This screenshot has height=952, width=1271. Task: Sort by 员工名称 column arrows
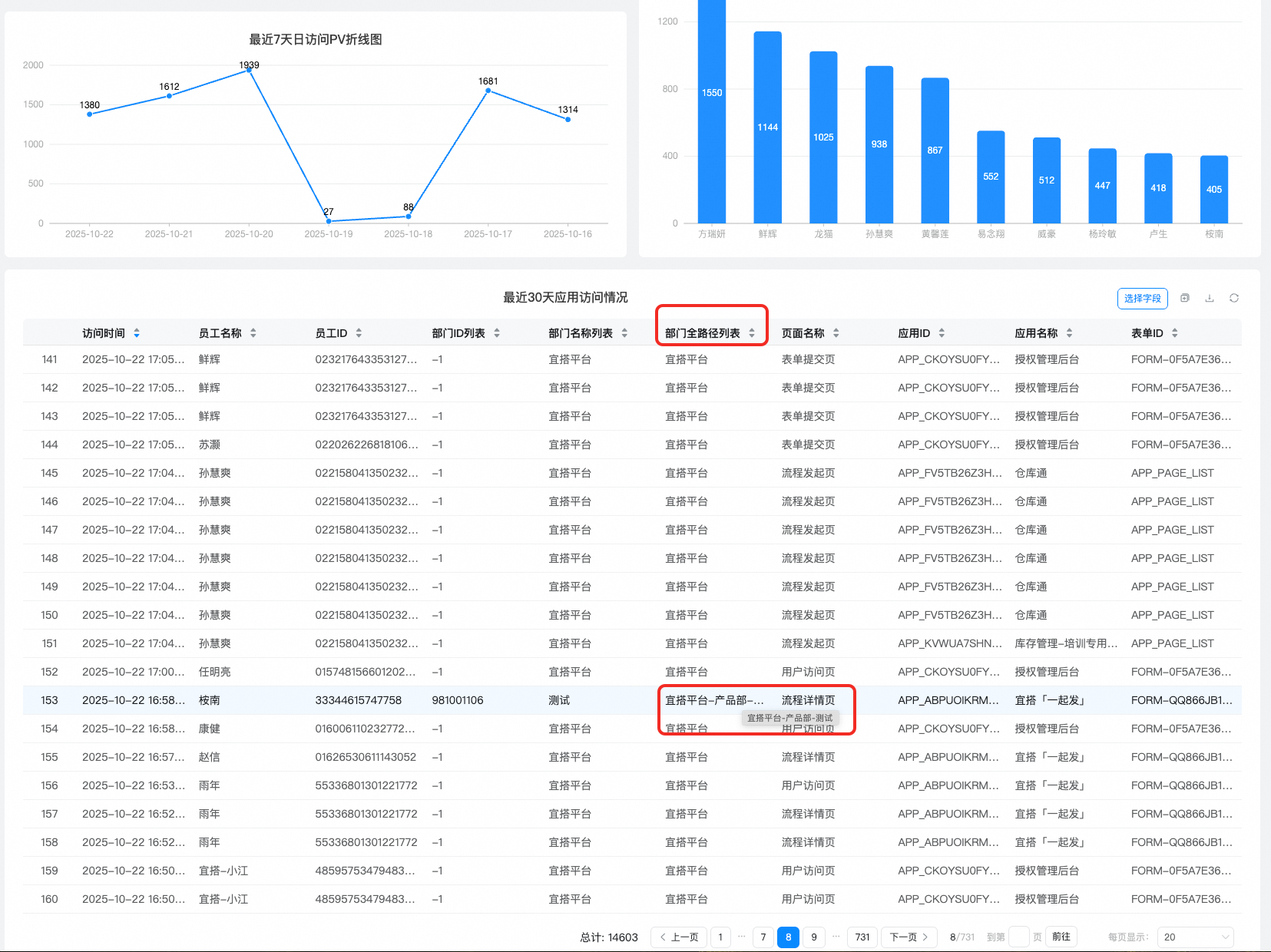[253, 333]
